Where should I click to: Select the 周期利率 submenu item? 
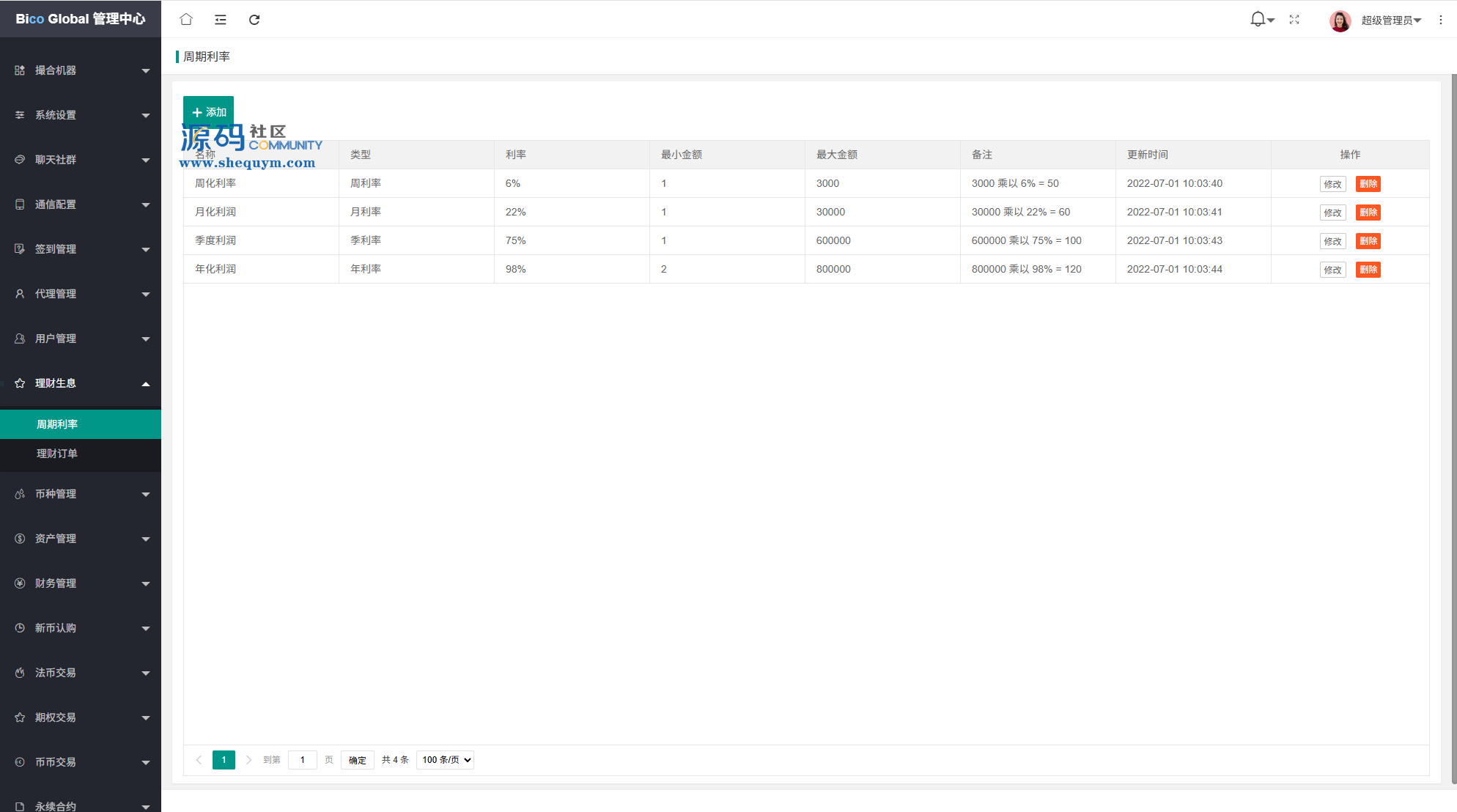pos(57,424)
